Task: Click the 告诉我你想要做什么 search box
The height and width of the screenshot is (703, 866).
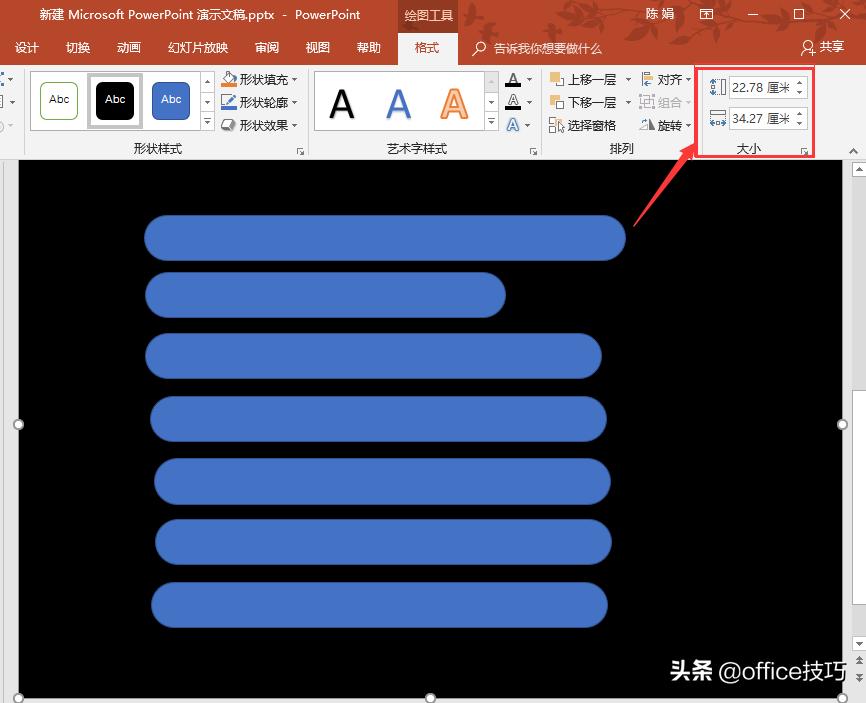Action: click(x=547, y=48)
